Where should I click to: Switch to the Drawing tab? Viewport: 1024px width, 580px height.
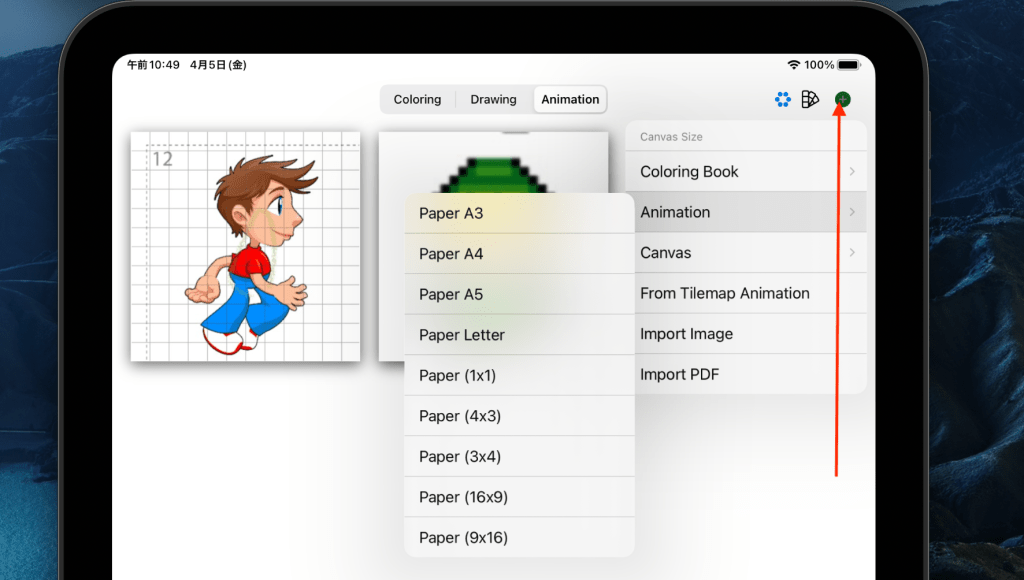pos(493,99)
